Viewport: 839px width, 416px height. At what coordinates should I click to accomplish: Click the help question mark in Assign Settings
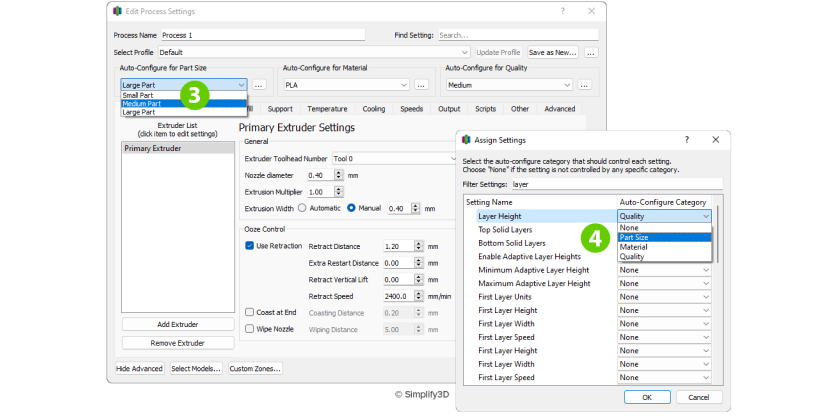[x=686, y=140]
